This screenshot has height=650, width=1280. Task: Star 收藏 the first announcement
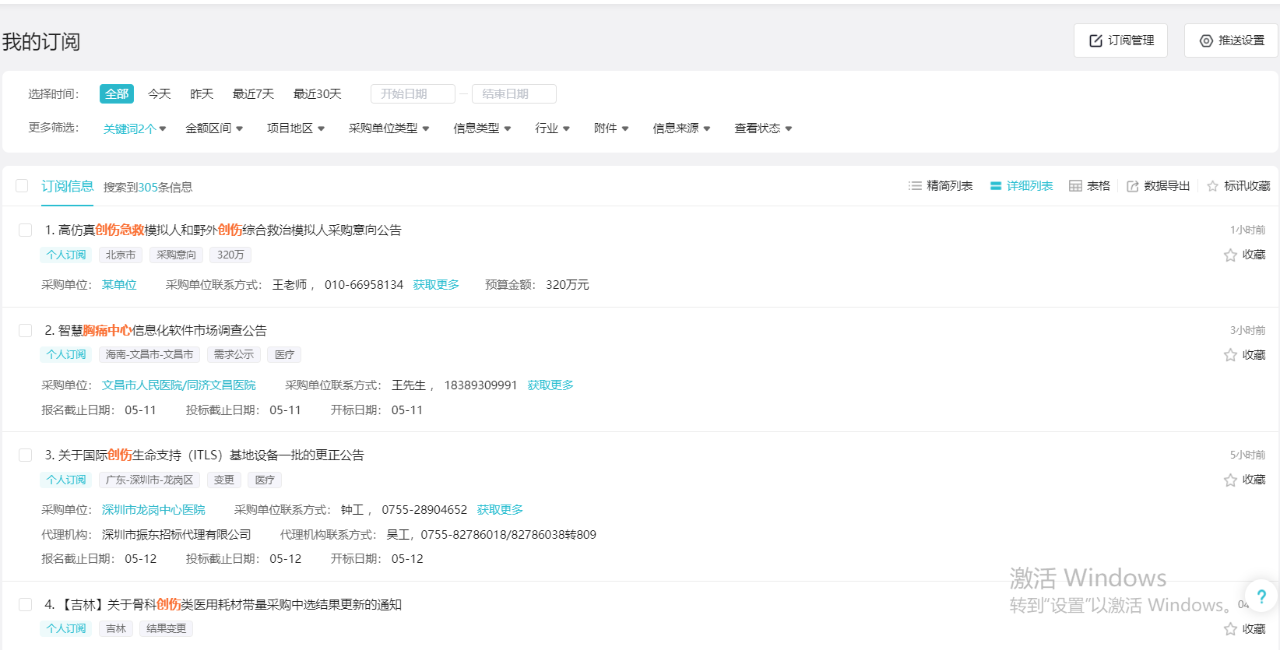(x=1231, y=255)
